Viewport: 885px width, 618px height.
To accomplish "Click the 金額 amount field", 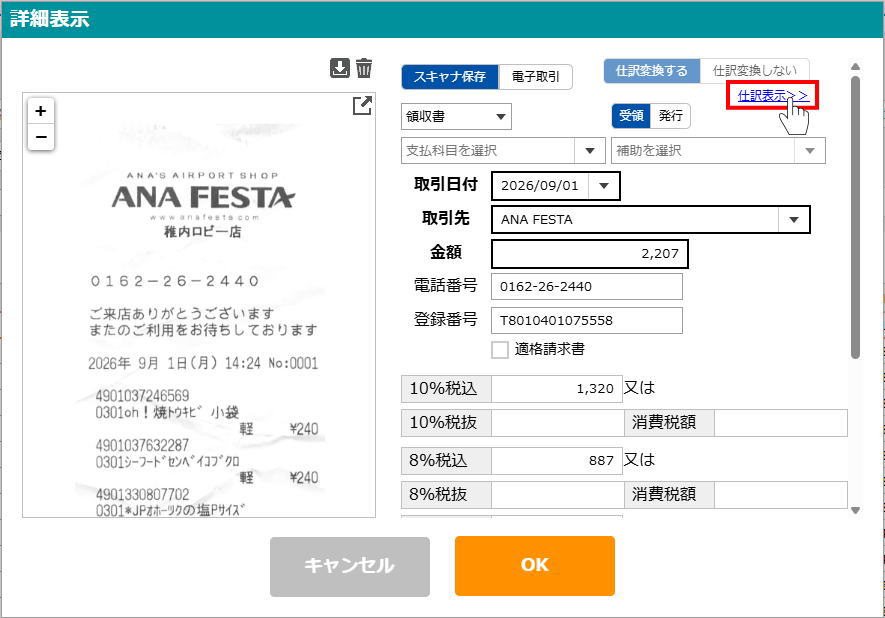I will (x=590, y=254).
